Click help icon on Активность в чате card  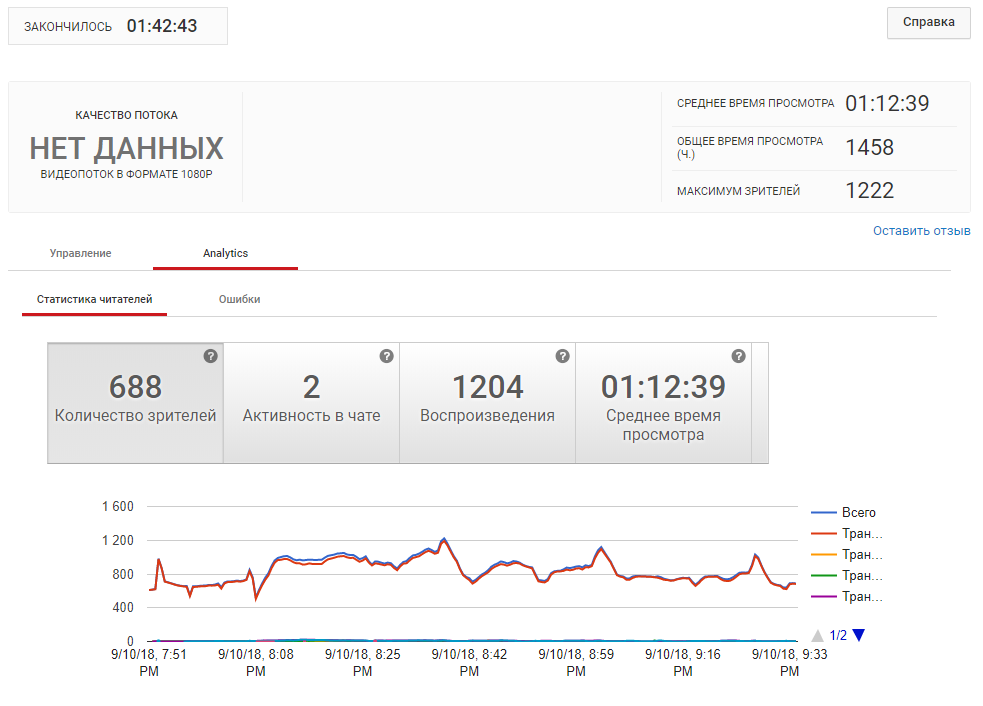[x=386, y=356]
